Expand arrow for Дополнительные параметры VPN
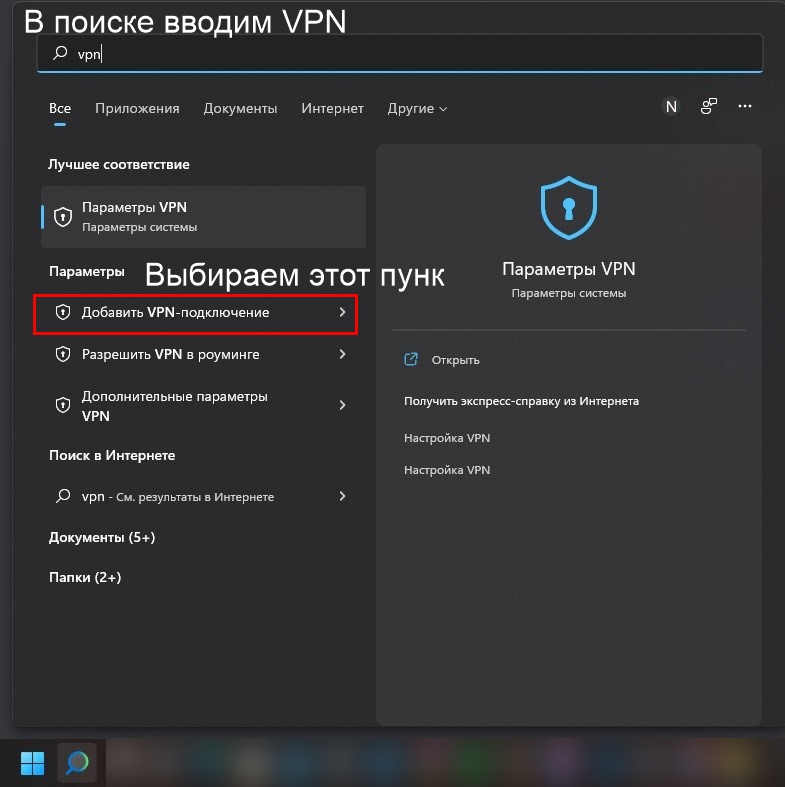Image resolution: width=785 pixels, height=787 pixels. (342, 405)
